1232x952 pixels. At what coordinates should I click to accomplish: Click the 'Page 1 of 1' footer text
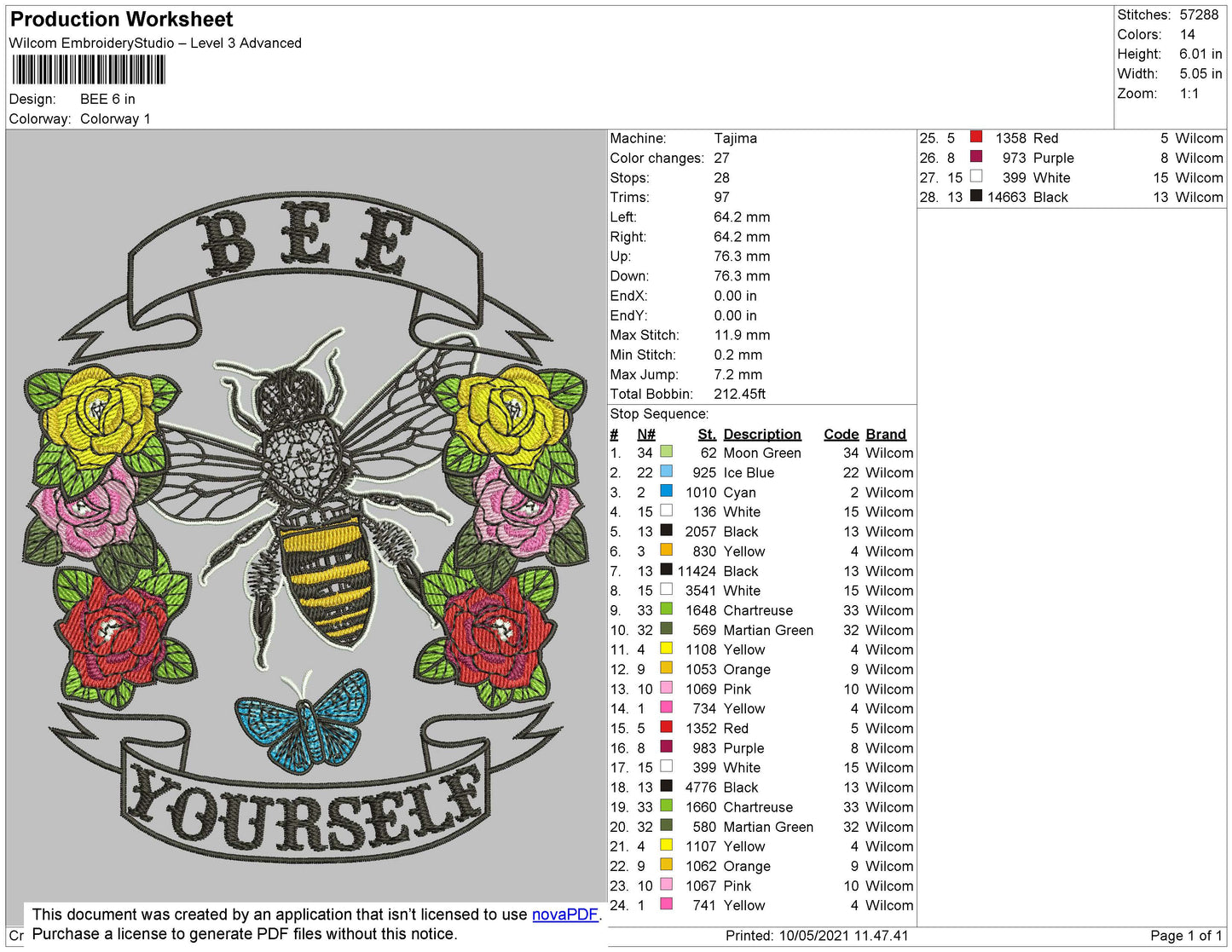(x=1186, y=935)
